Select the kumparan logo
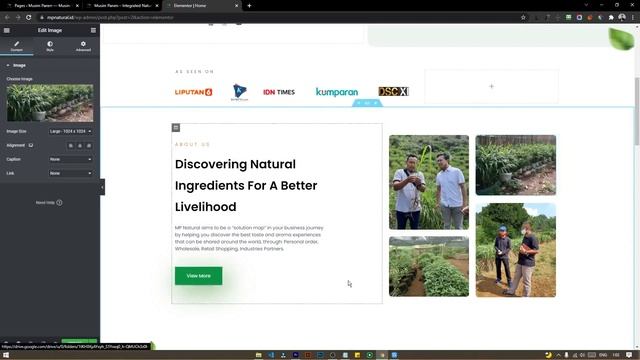 coord(337,92)
